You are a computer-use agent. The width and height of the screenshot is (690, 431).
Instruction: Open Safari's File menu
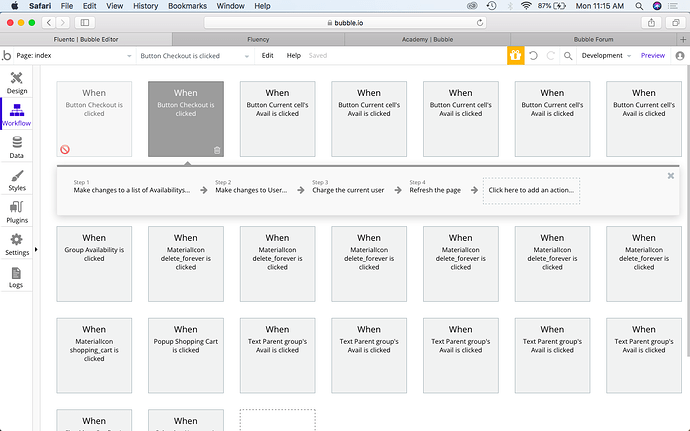click(67, 6)
